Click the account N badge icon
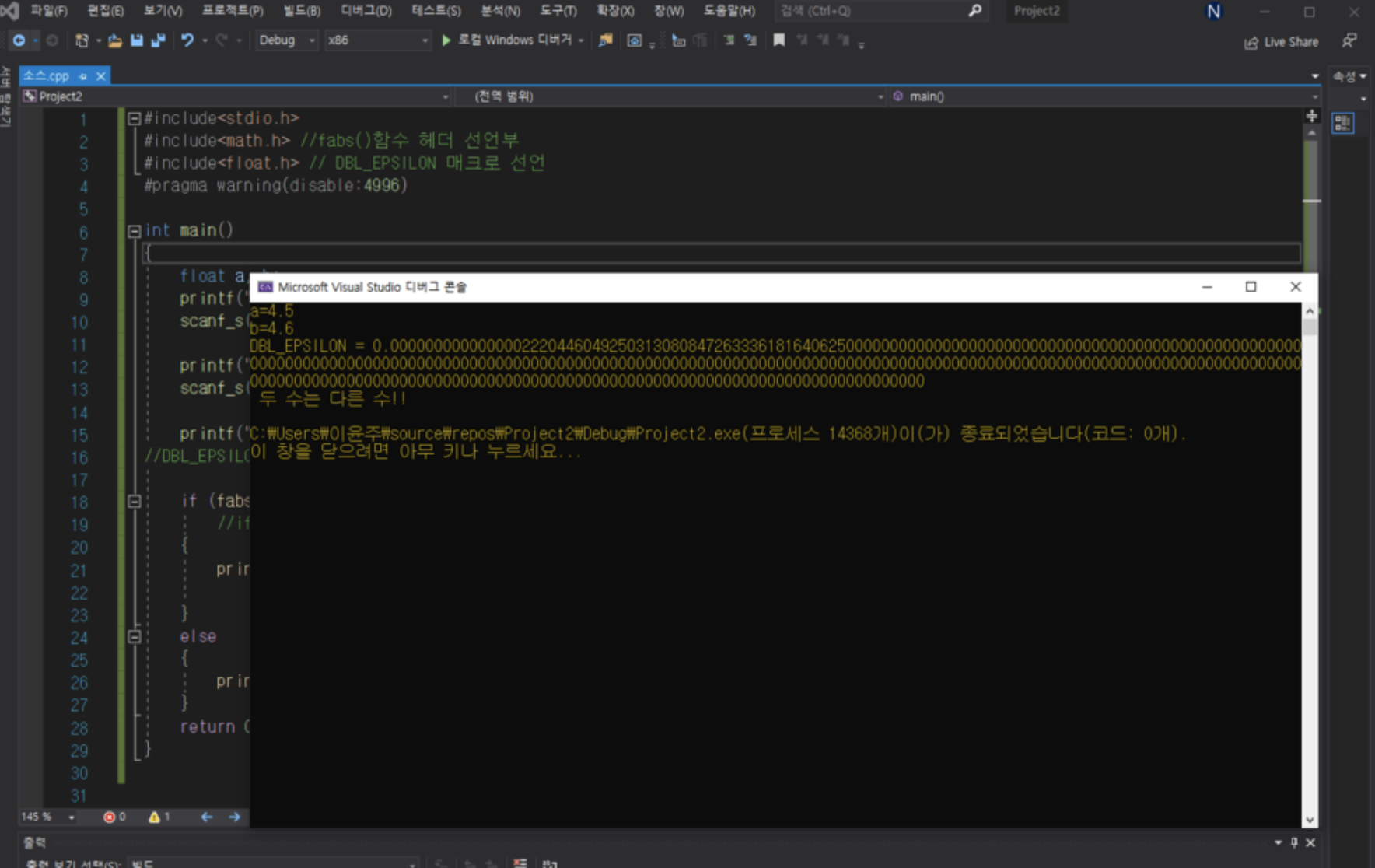Screen dimensions: 1375x868 point(1213,11)
